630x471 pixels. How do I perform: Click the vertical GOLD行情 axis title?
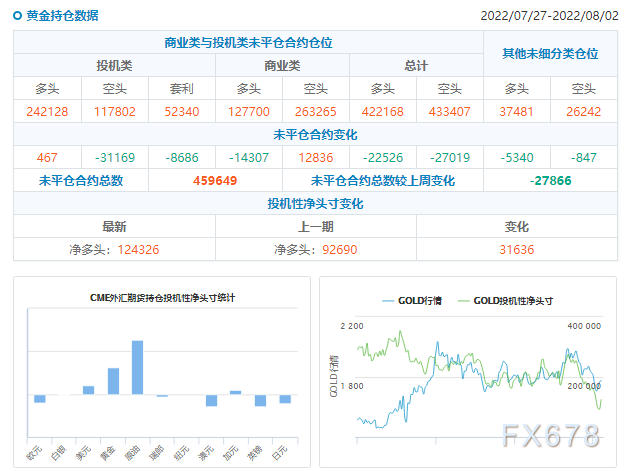[334, 376]
